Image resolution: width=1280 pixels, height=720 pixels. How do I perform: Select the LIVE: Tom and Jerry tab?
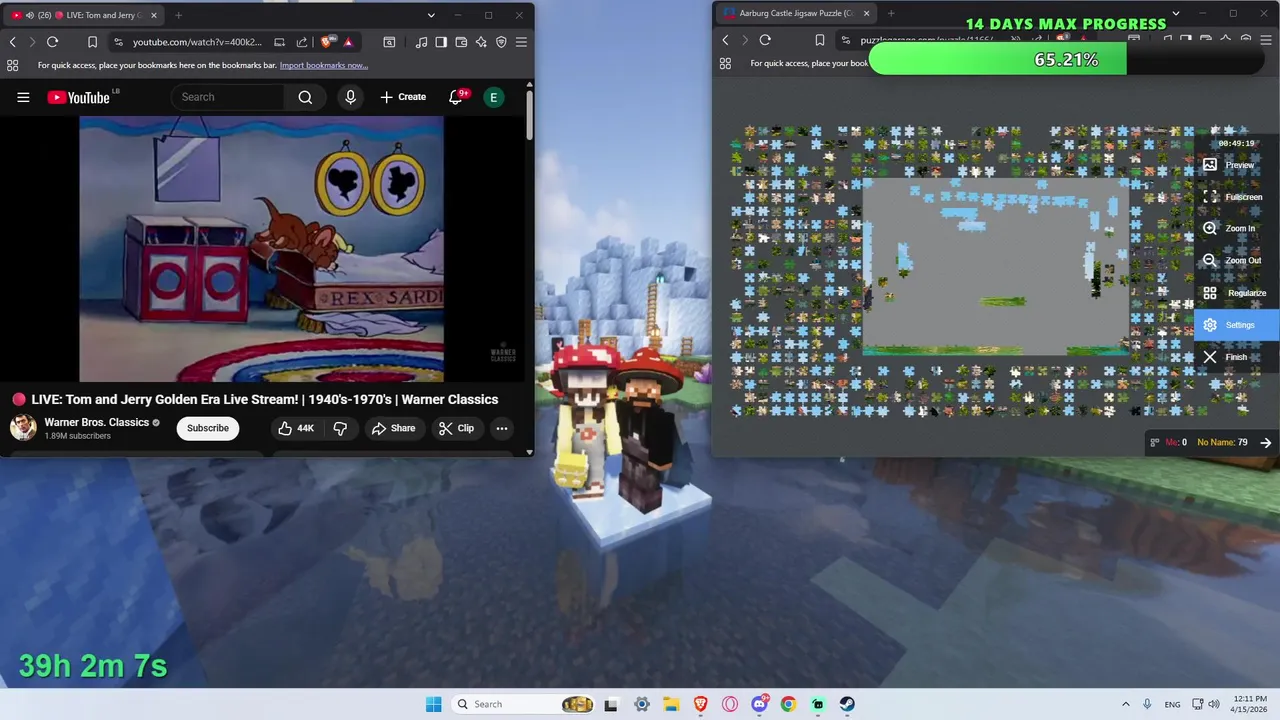[86, 15]
